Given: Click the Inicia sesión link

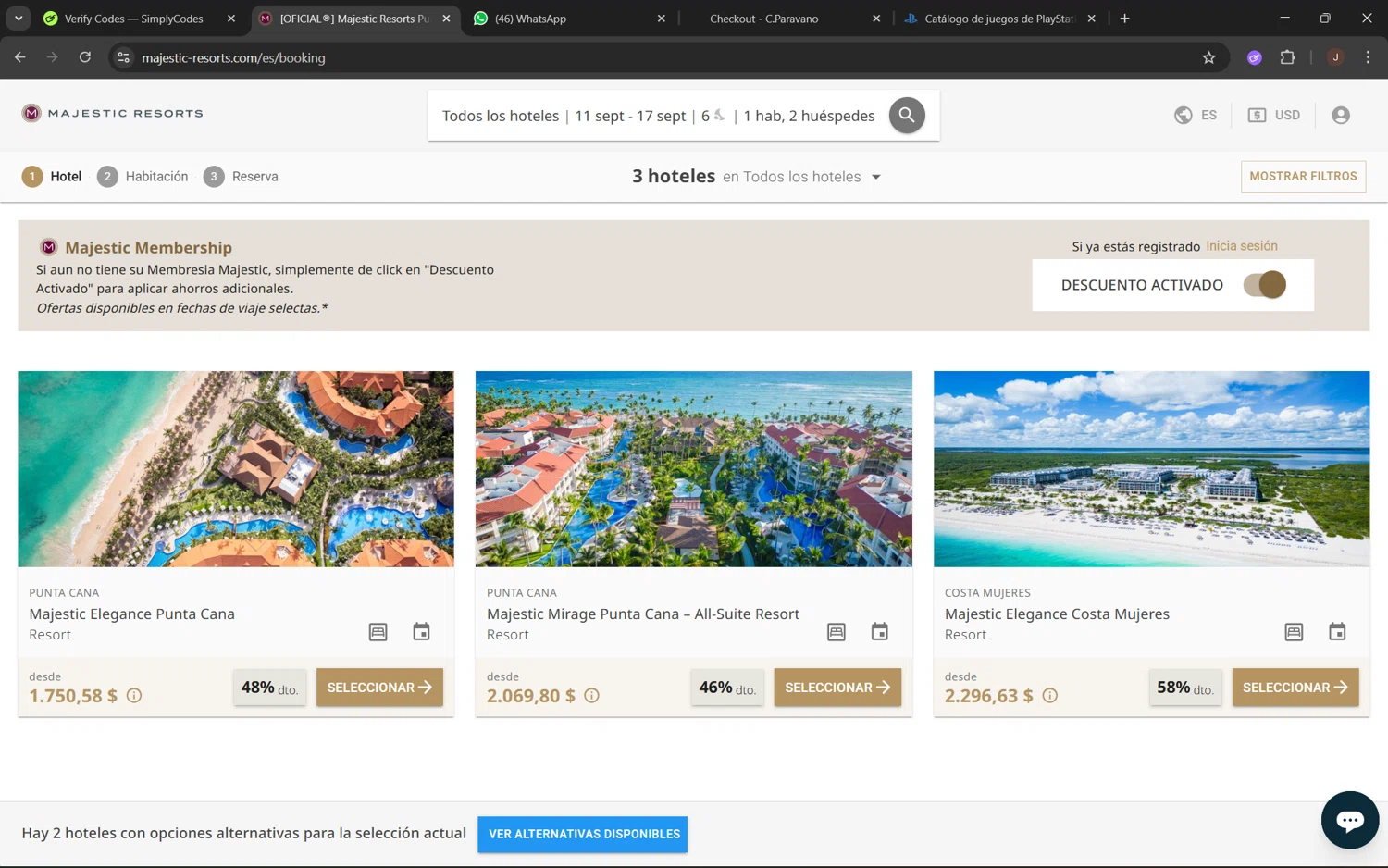Looking at the screenshot, I should tap(1242, 246).
